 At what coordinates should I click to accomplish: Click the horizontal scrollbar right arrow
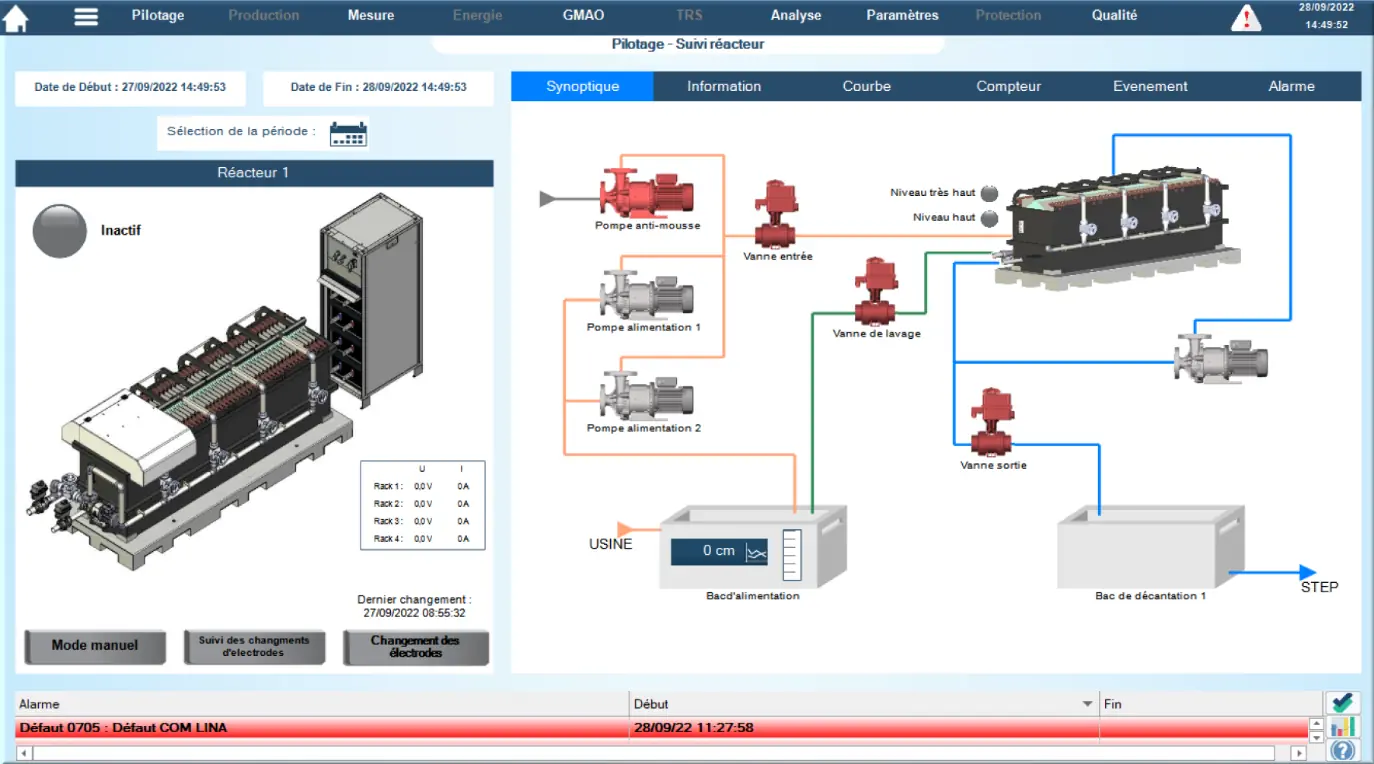pos(1300,753)
